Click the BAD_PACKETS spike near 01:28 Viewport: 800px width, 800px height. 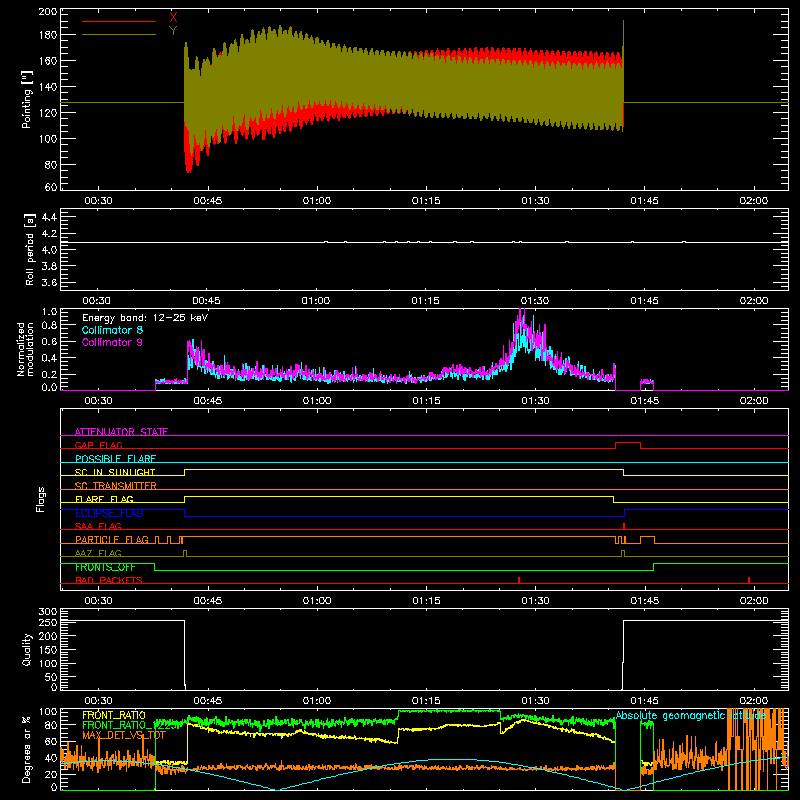tap(519, 580)
